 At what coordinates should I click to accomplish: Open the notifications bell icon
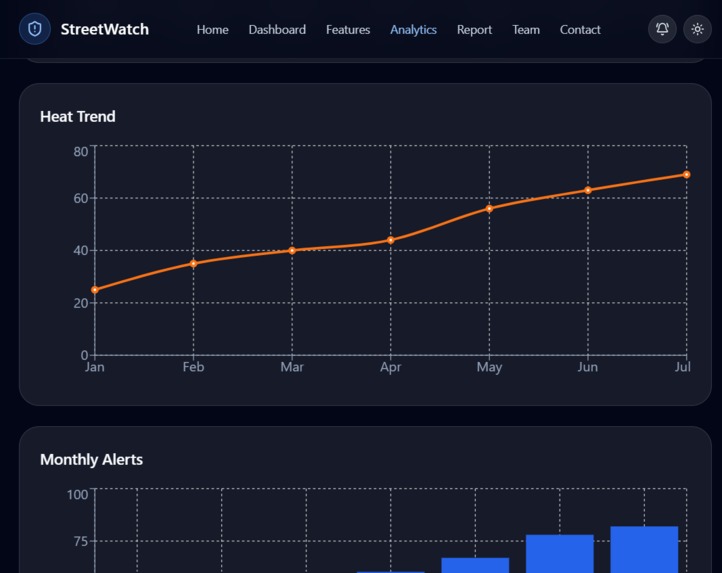click(662, 29)
